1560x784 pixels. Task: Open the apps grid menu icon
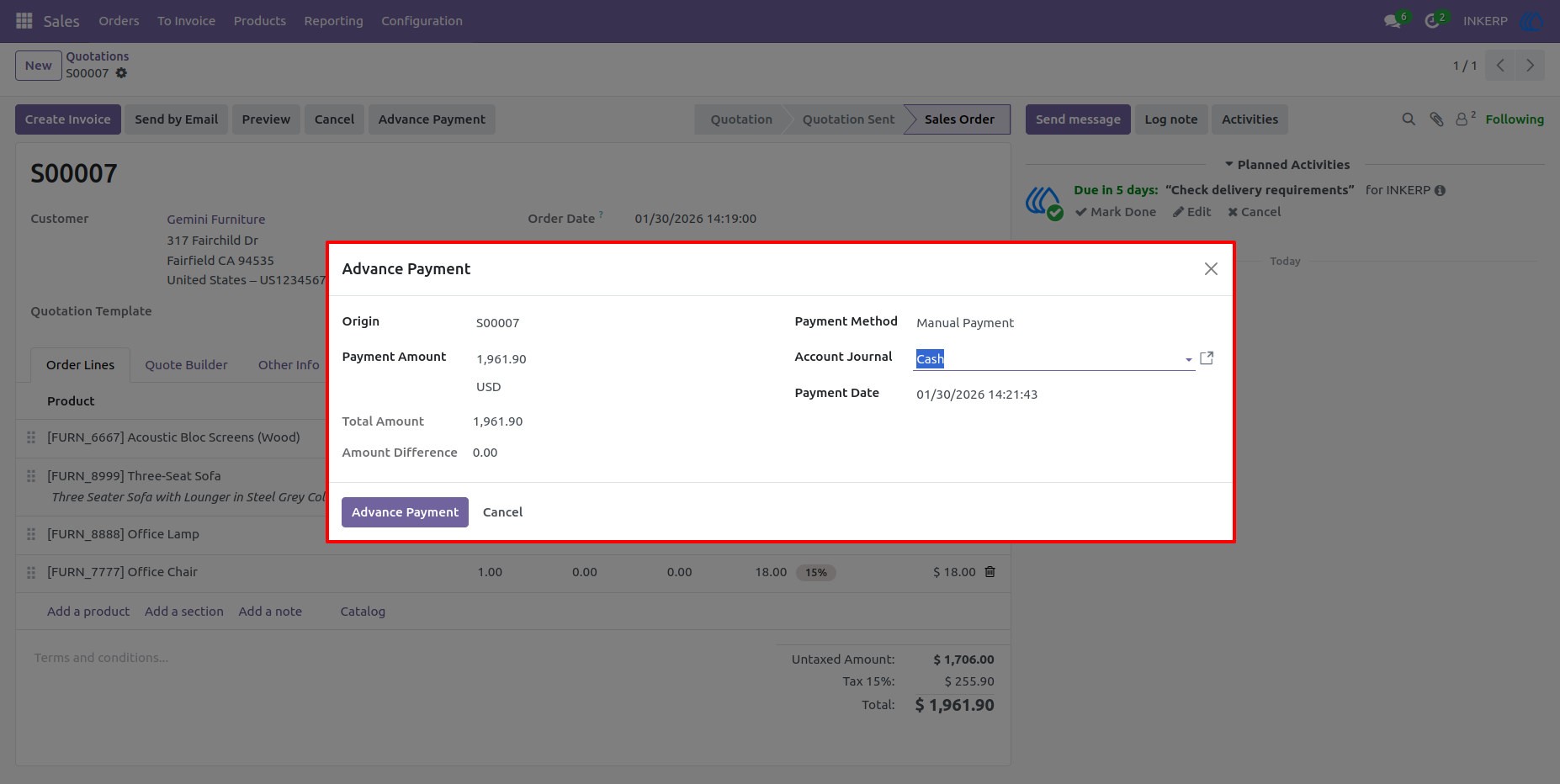click(24, 20)
